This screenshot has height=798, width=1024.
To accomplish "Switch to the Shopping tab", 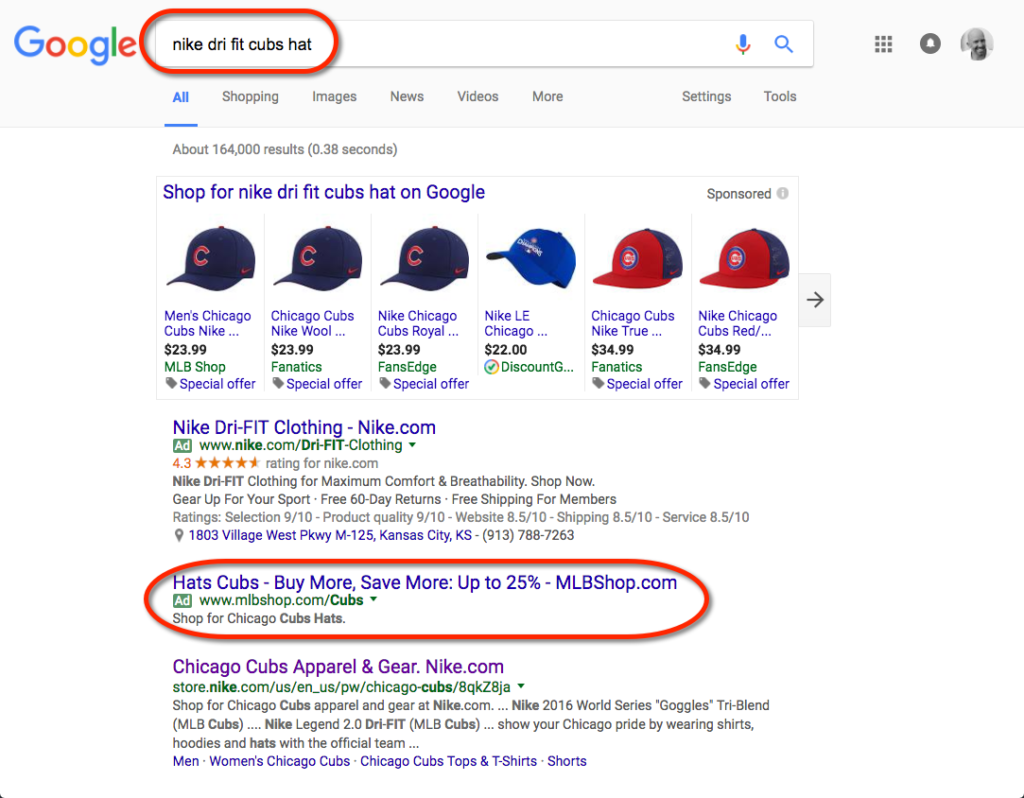I will 250,97.
